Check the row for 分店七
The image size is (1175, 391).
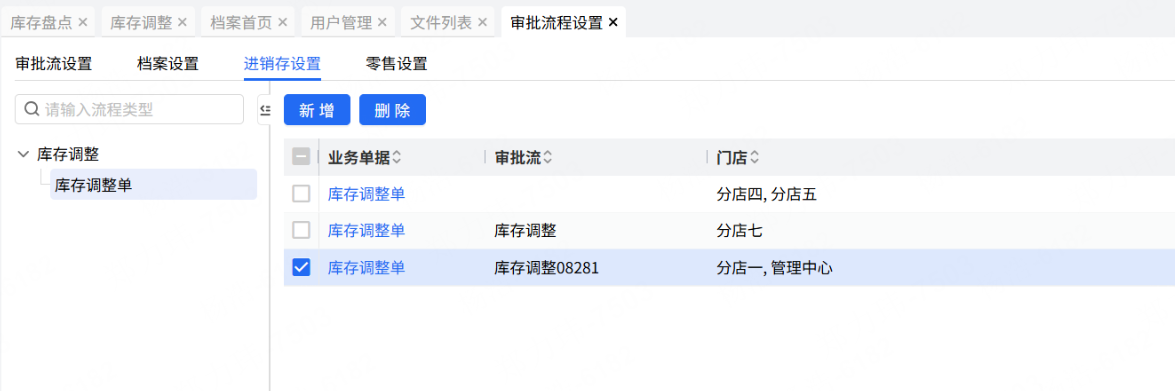(300, 230)
